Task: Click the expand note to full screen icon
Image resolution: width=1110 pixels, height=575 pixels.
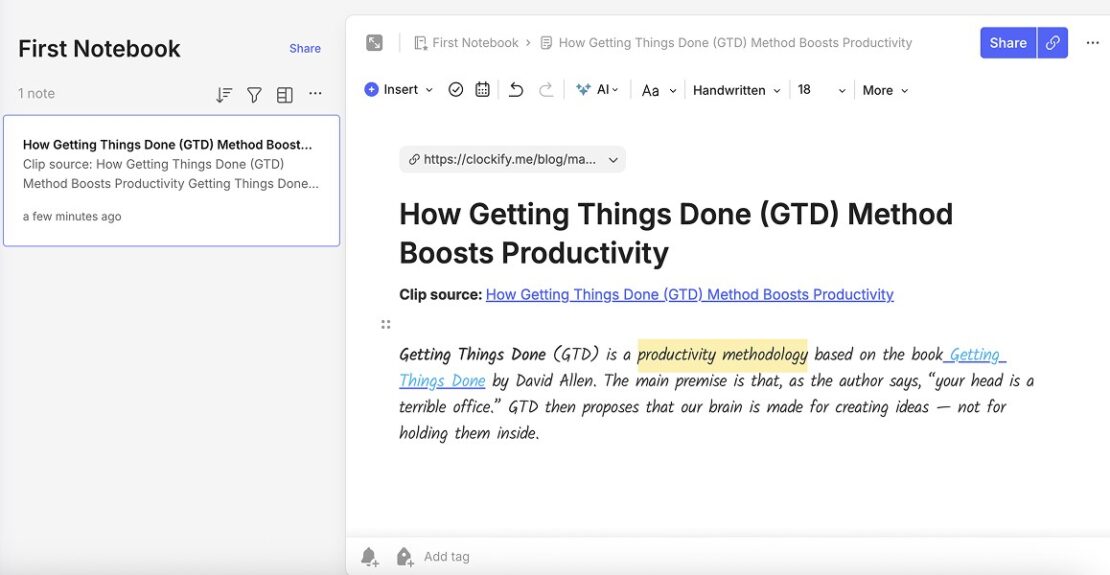Action: (x=374, y=42)
